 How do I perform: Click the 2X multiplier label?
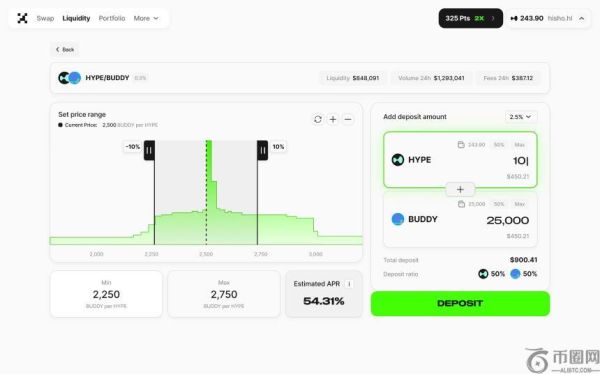click(x=479, y=18)
